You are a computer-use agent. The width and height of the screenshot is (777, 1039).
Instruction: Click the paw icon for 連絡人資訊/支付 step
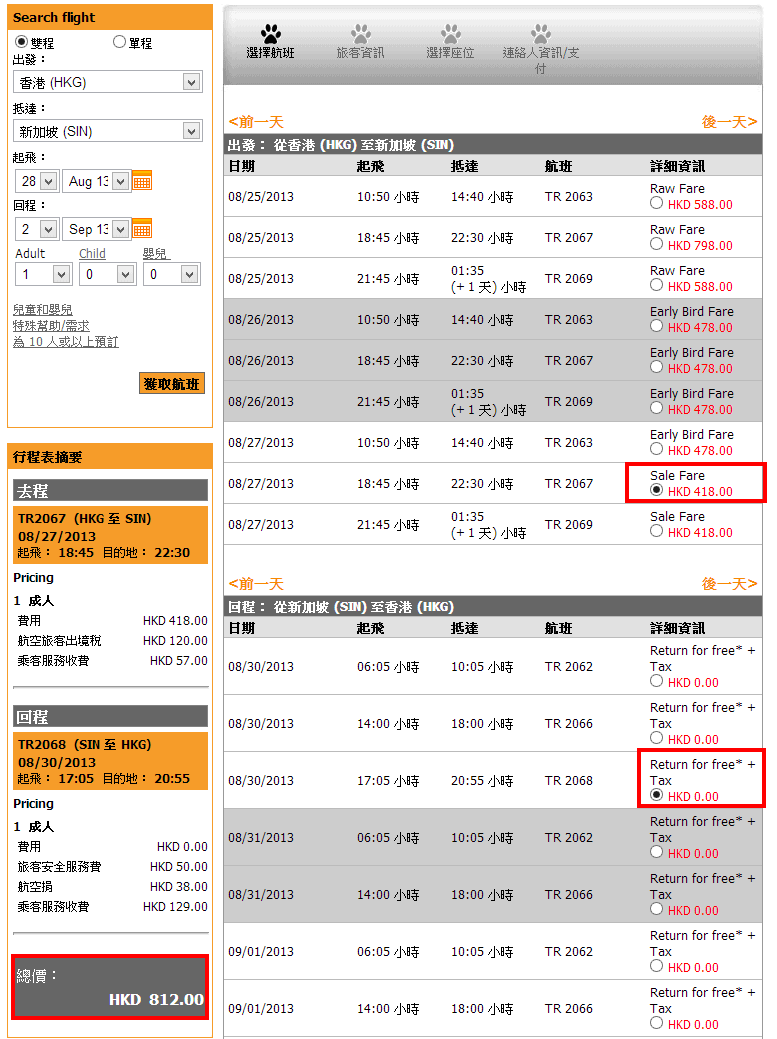[x=541, y=35]
